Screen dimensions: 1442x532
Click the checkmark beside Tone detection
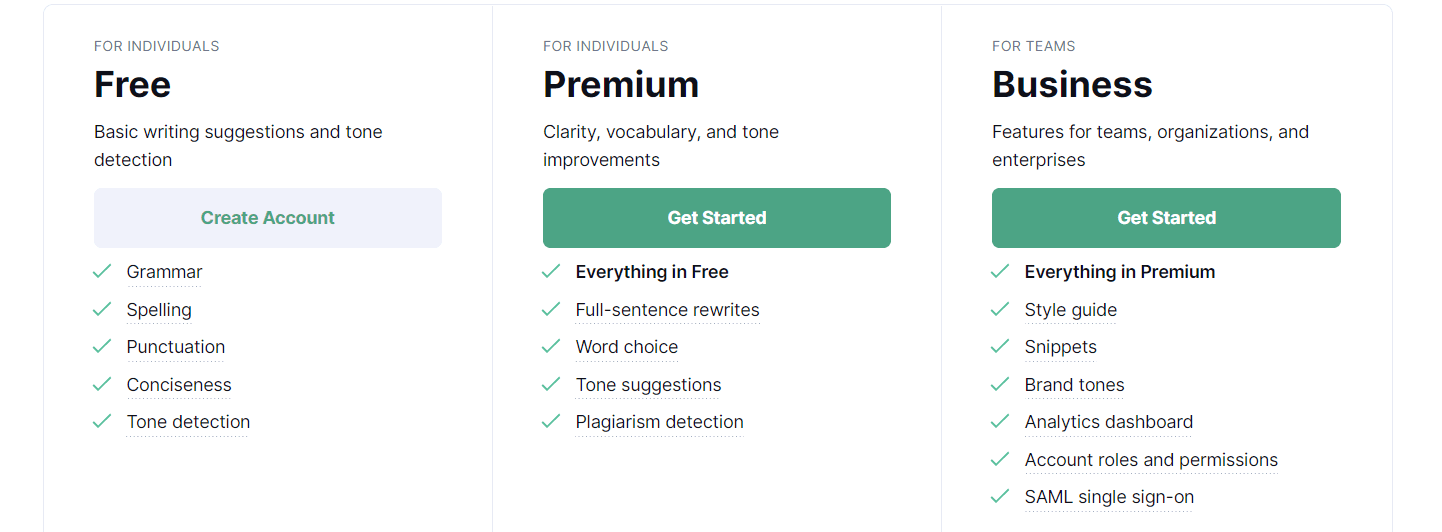(x=102, y=421)
